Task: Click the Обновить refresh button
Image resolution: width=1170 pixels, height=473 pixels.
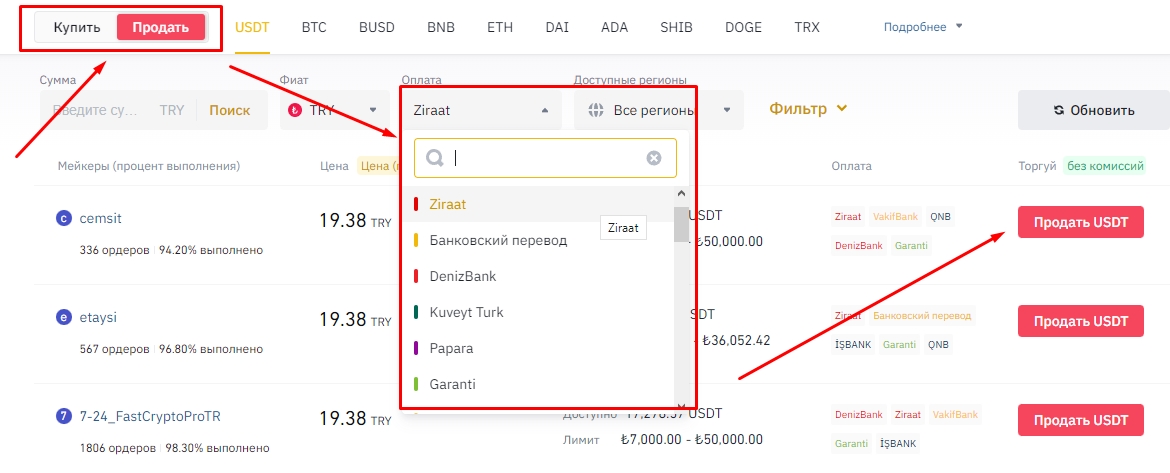Action: coord(1093,110)
